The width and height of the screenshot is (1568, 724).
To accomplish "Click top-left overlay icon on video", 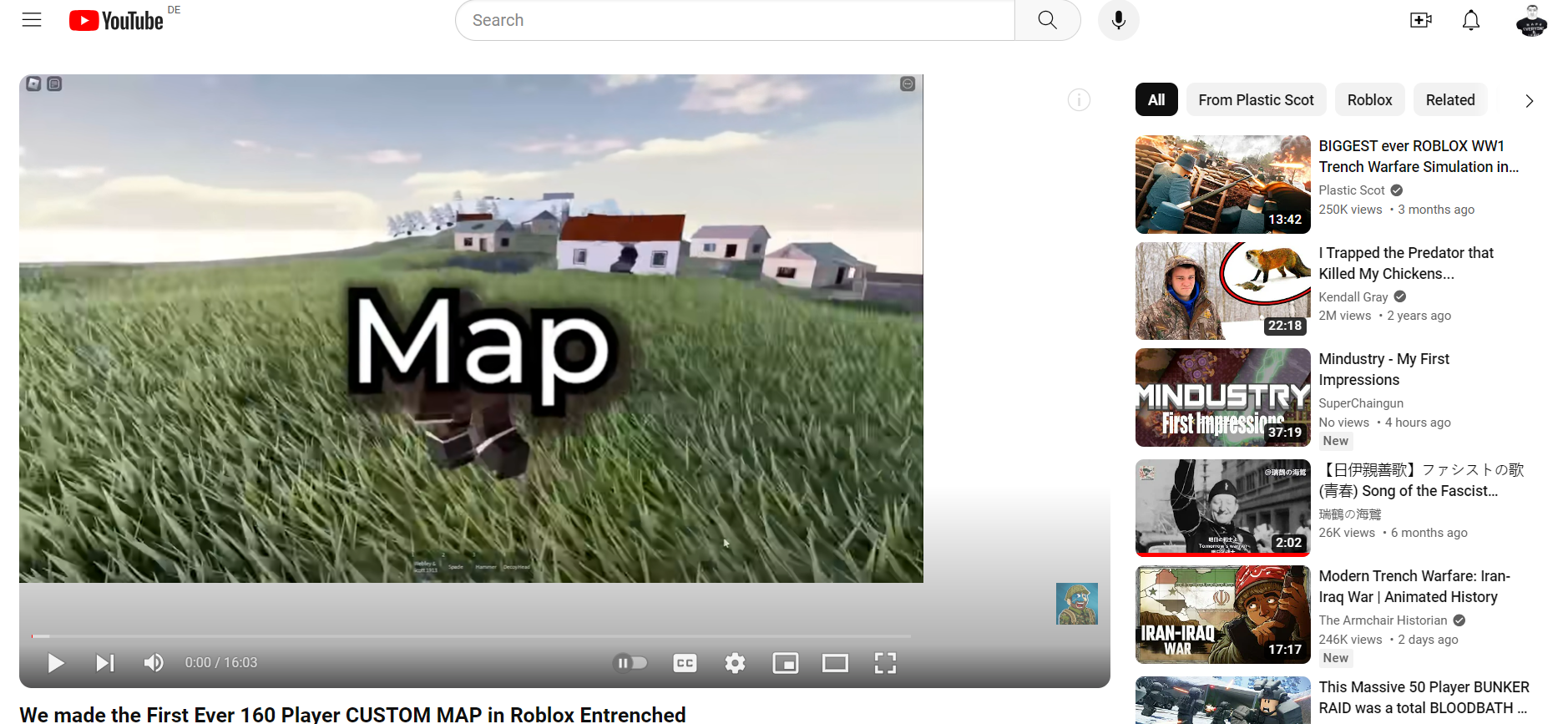I will (33, 84).
